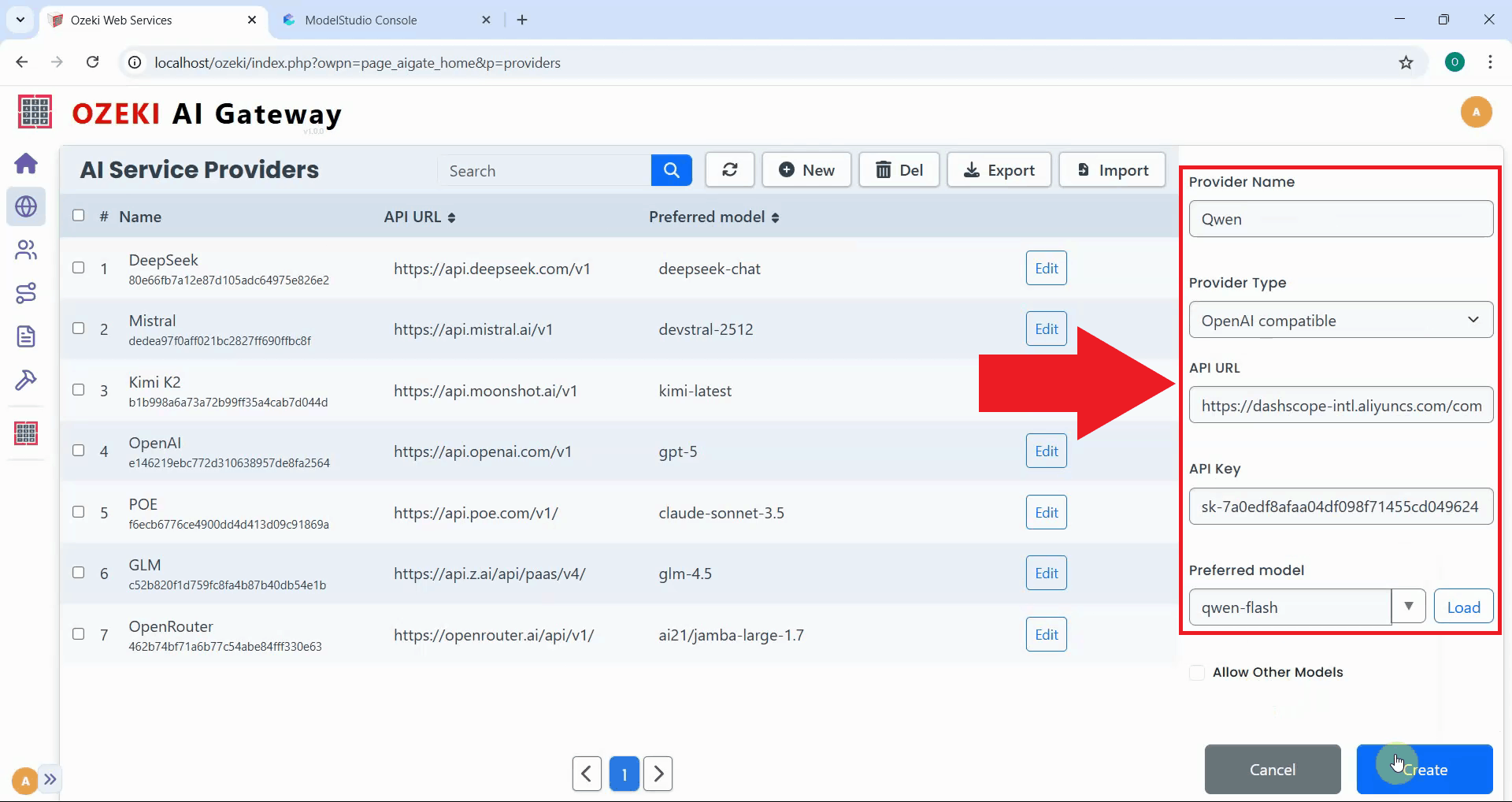Switch to the ModelStudio Console tab
Screen dimensions: 1512x802
361,20
